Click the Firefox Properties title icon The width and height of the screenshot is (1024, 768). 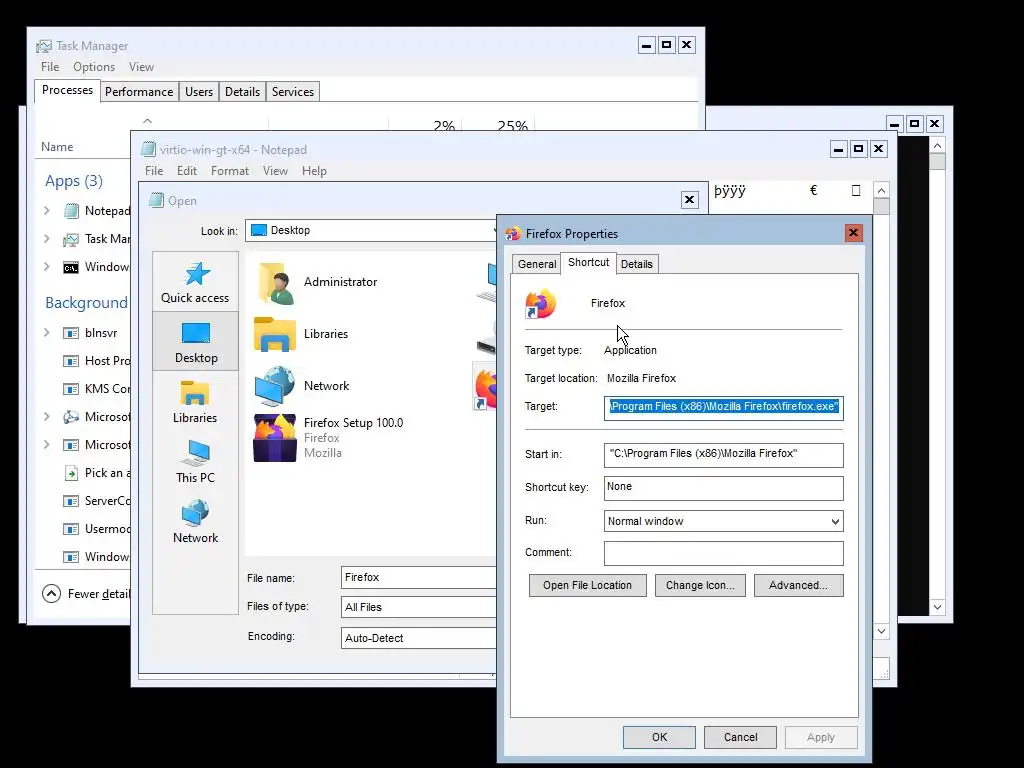pos(513,234)
